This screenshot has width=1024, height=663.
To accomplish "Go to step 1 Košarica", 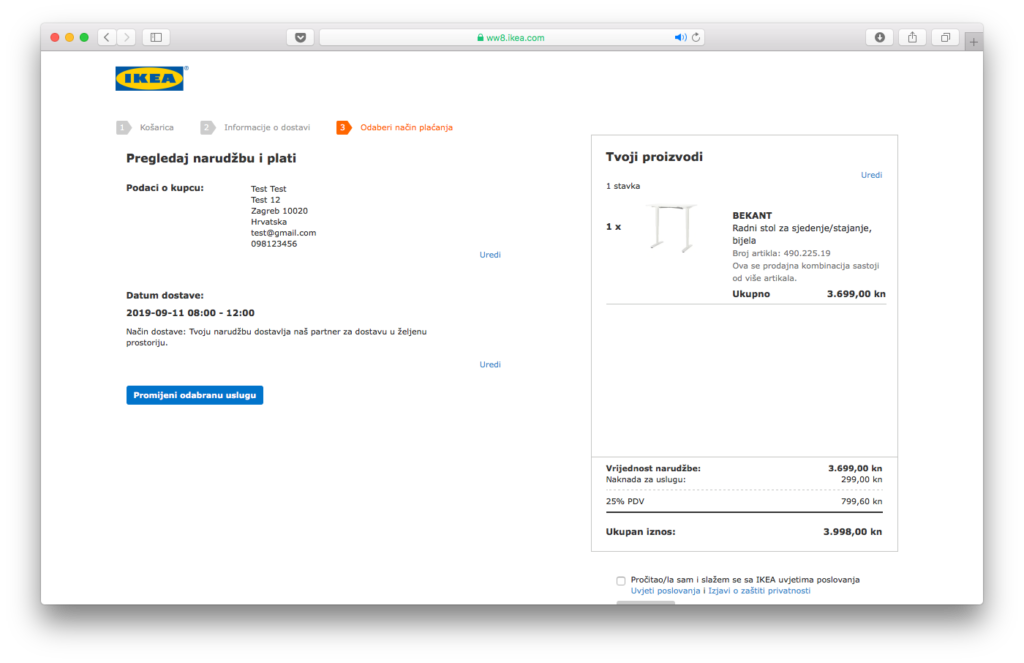I will point(156,127).
